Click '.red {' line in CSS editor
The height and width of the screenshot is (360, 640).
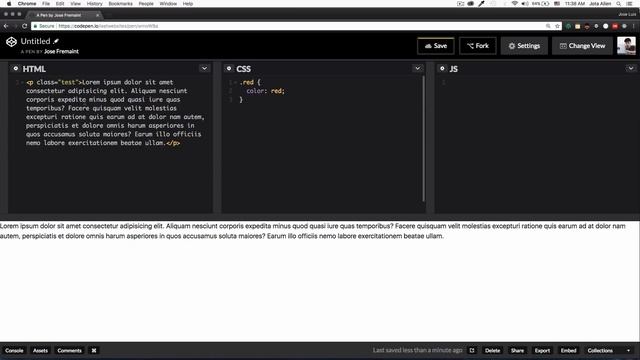250,82
